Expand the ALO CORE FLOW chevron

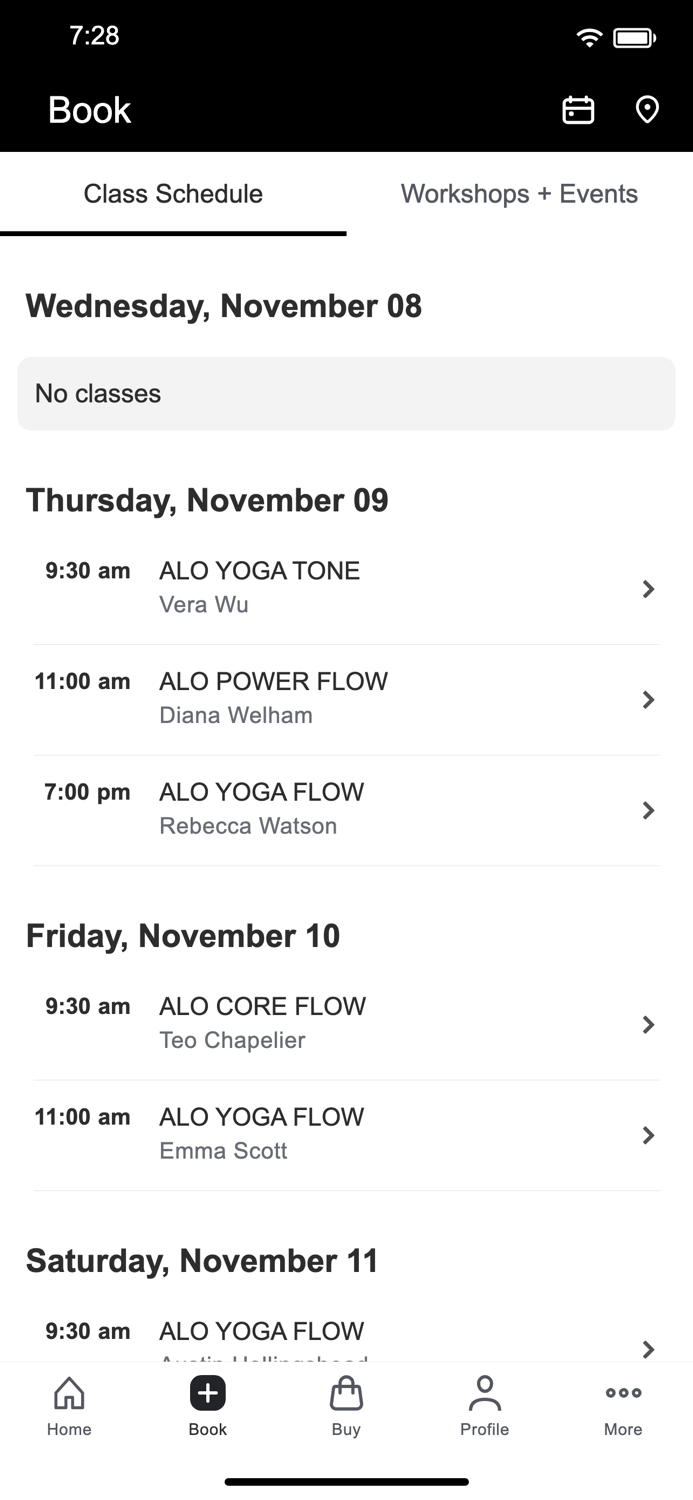tap(648, 1025)
